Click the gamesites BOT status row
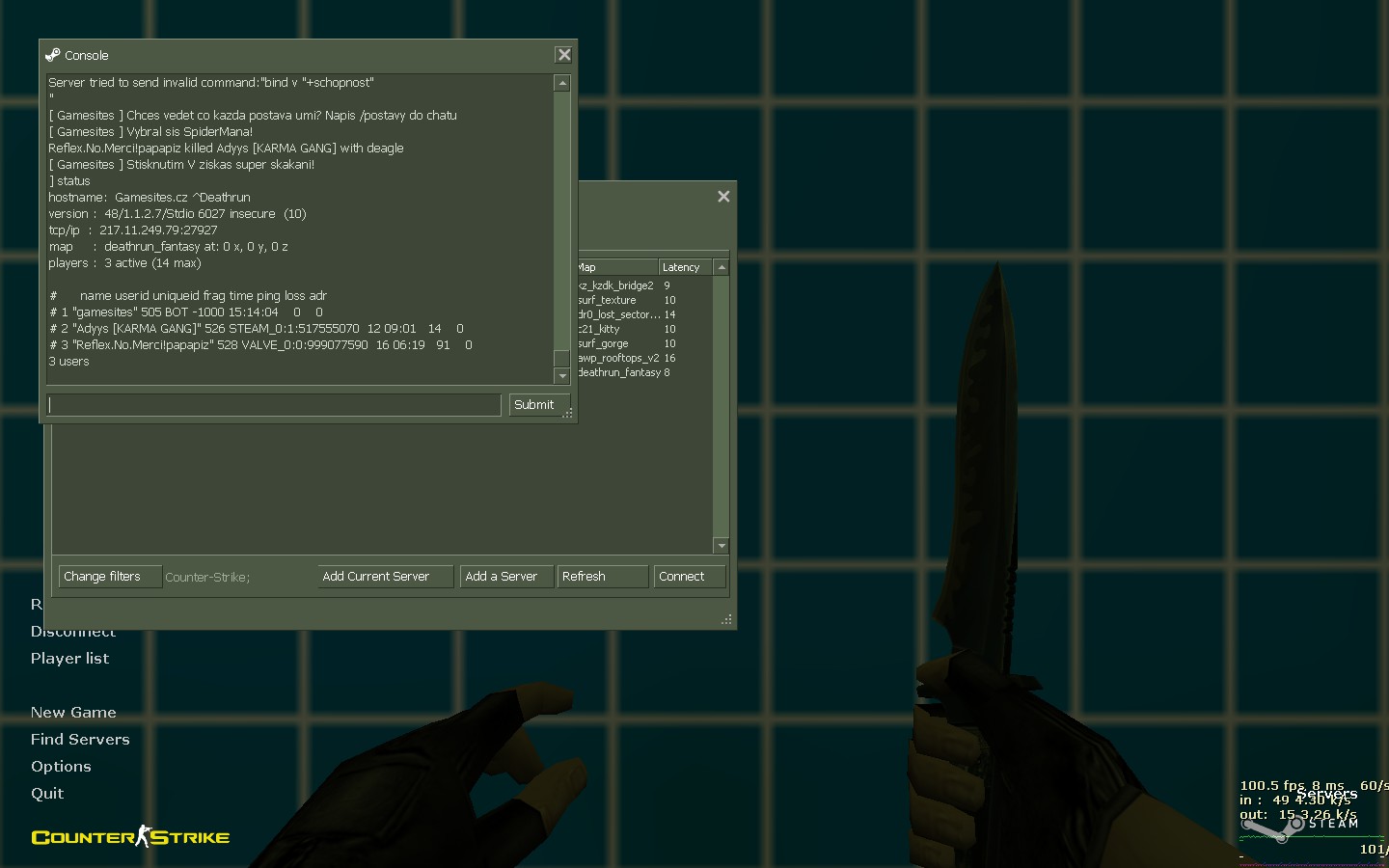 click(186, 312)
